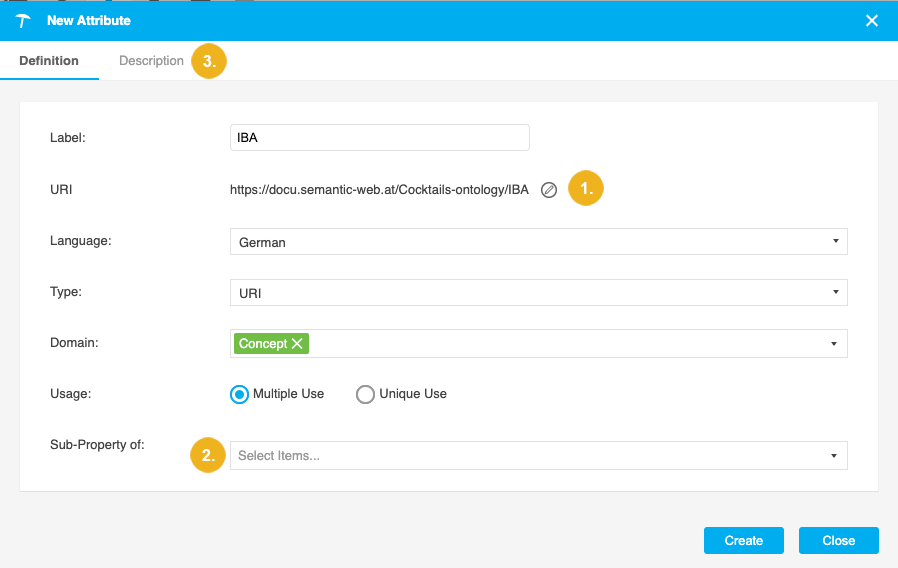Click the URI text https://docu.semantic-web.at/Cocktails-ontology/IBA
Screen dimensions: 898x568
[379, 190]
